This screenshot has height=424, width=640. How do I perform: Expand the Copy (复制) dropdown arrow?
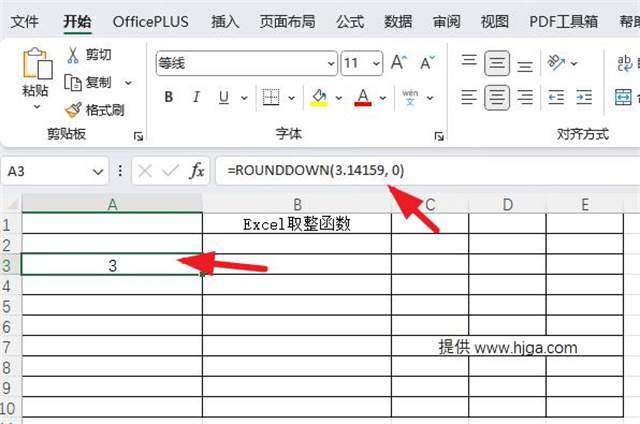point(128,83)
